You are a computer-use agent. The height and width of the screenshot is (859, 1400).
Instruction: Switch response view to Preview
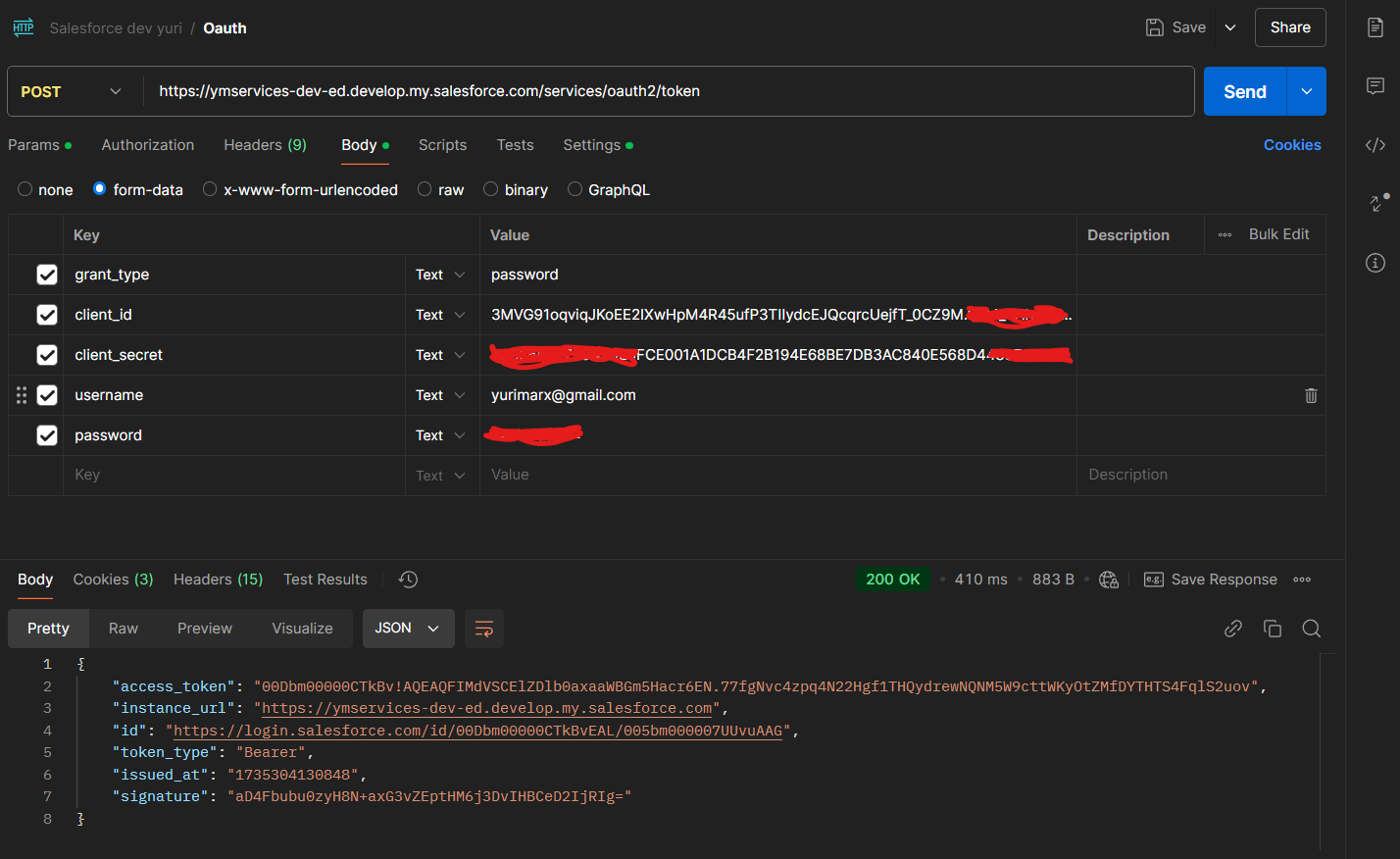click(205, 629)
